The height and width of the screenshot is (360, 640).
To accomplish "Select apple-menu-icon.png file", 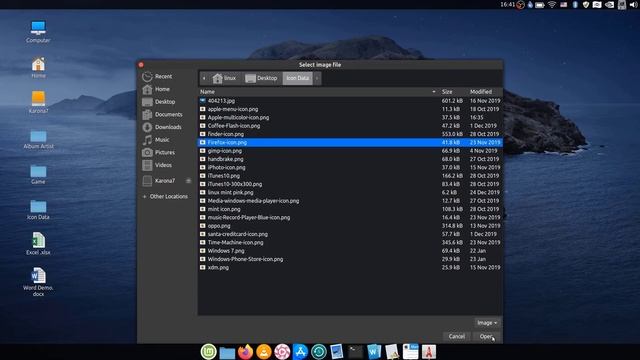I will (x=350, y=109).
